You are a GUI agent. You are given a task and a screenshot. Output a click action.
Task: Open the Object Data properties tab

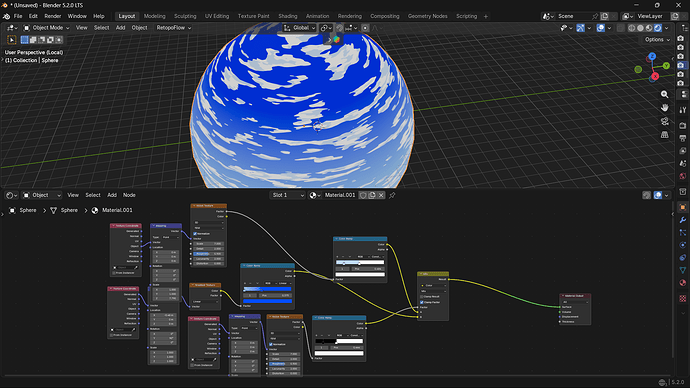point(683,270)
